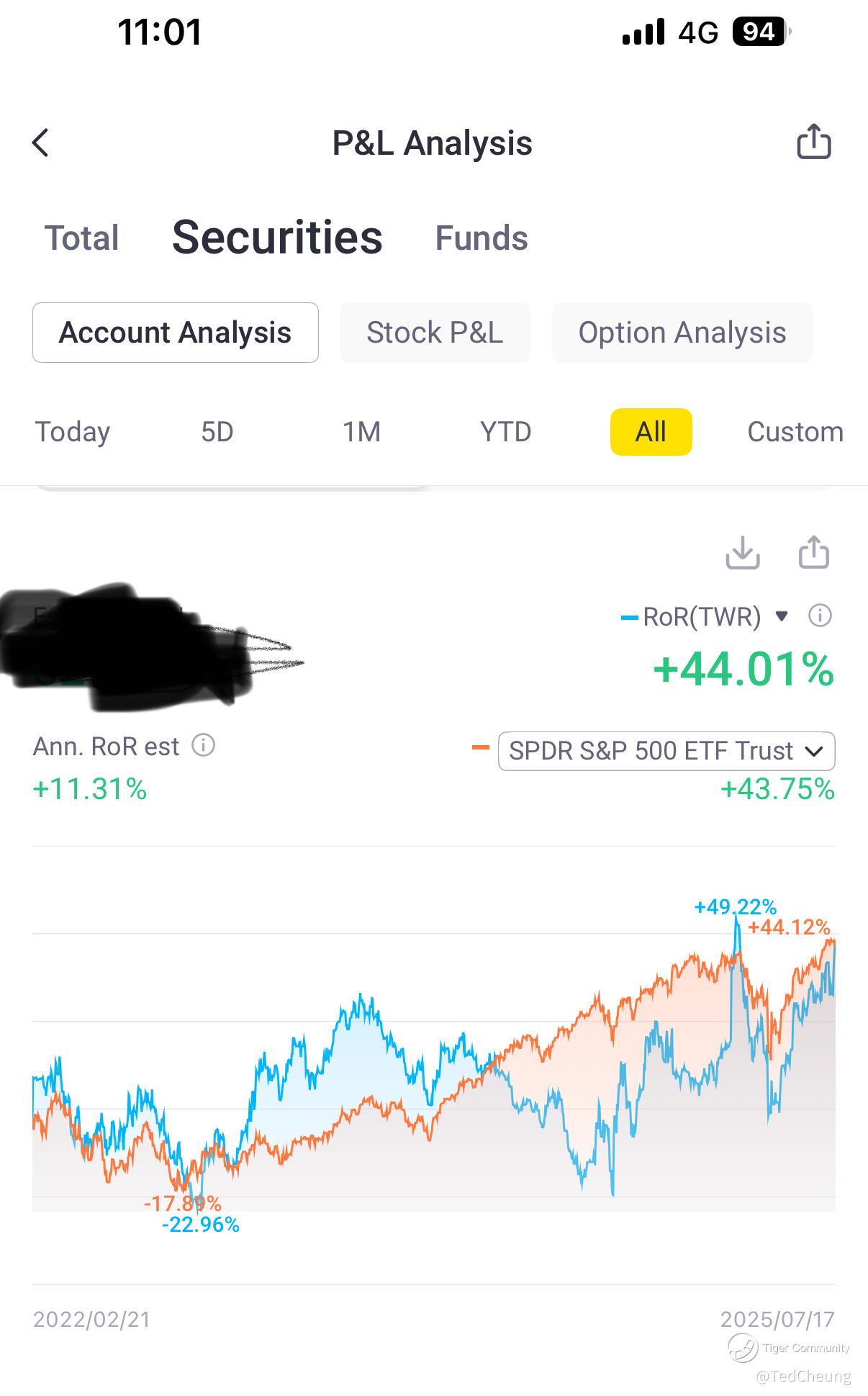Open the Stock P&L view
The image size is (868, 1396).
click(x=435, y=333)
